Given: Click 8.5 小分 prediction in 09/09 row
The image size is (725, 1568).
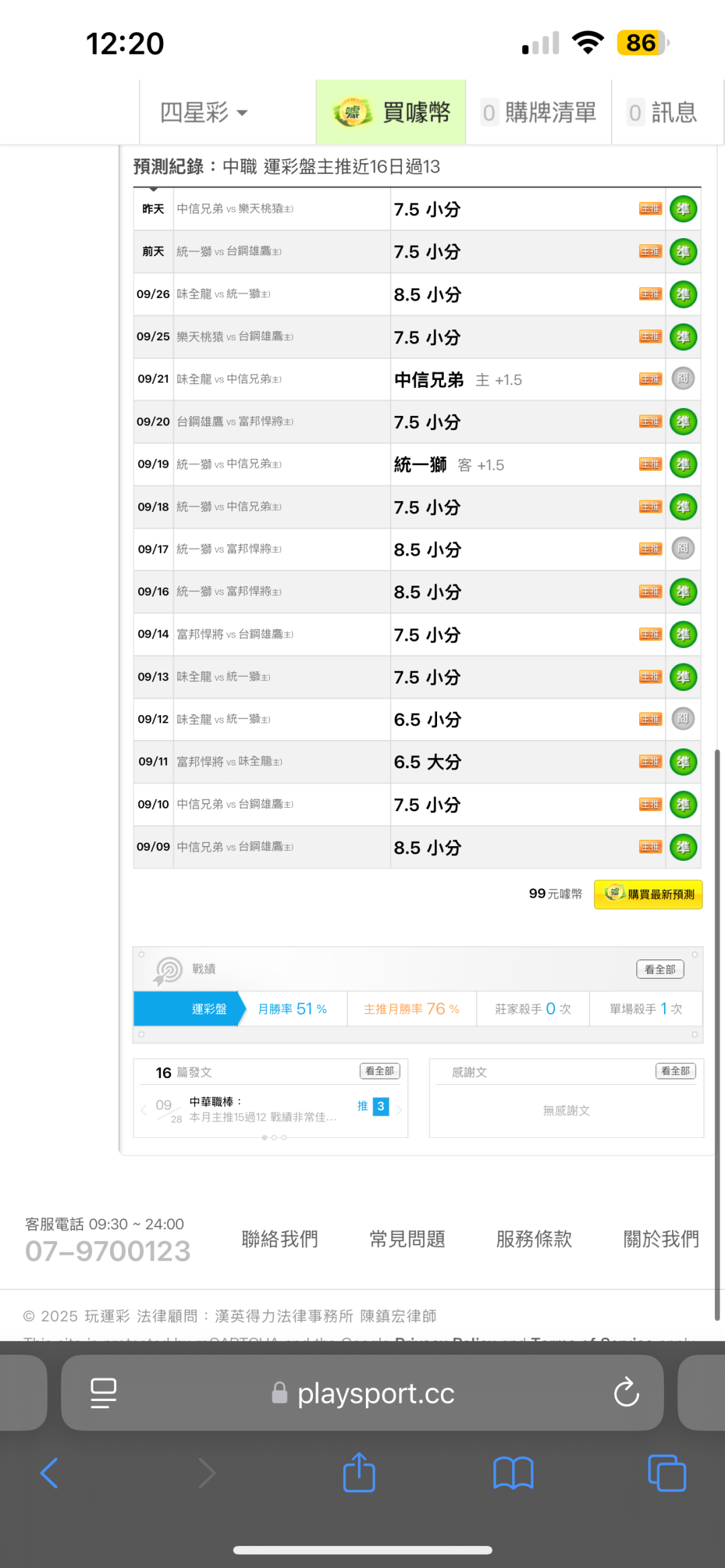Looking at the screenshot, I should pos(428,847).
